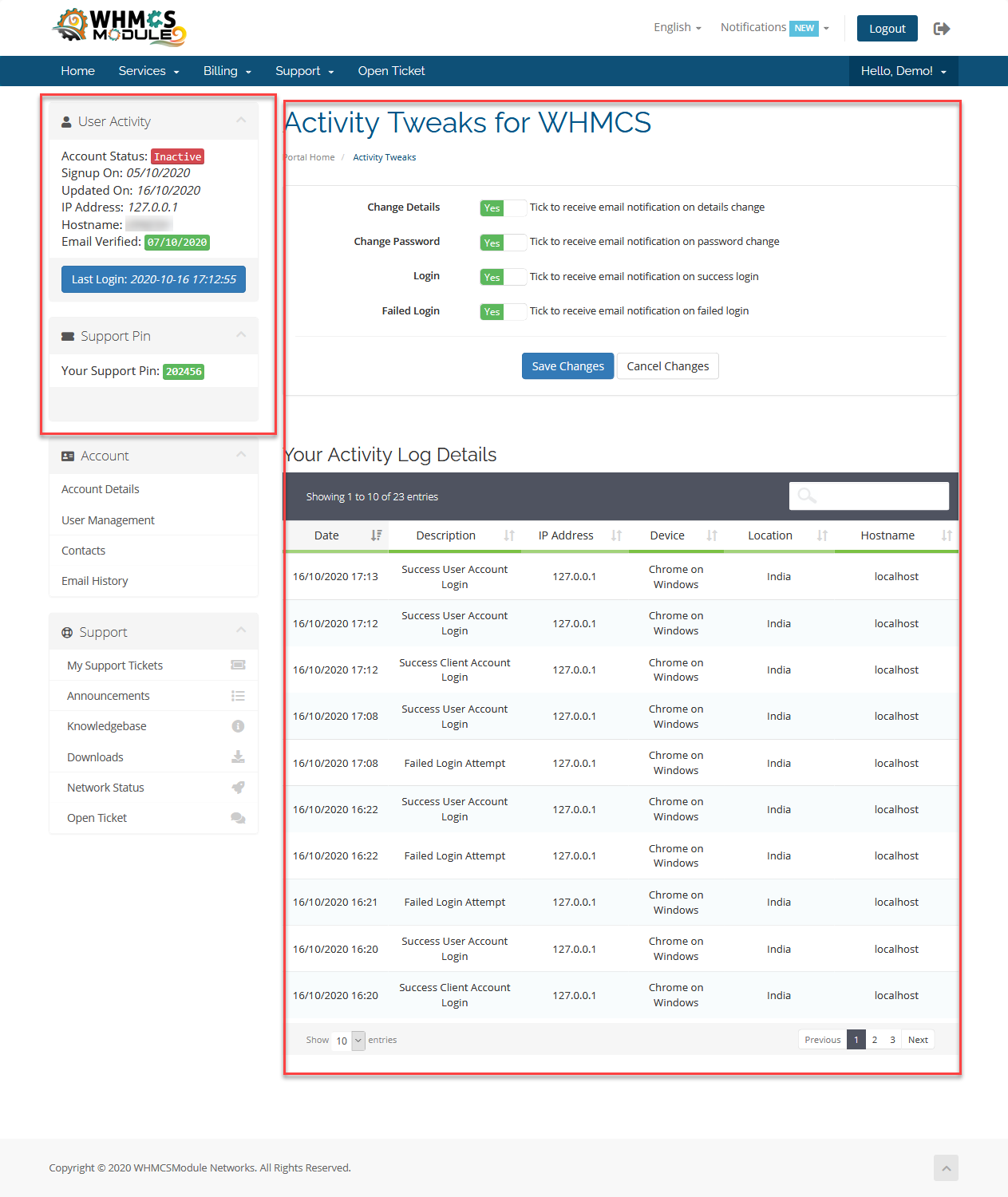Click the Last Login button
Image resolution: width=1008 pixels, height=1197 pixels.
[153, 279]
